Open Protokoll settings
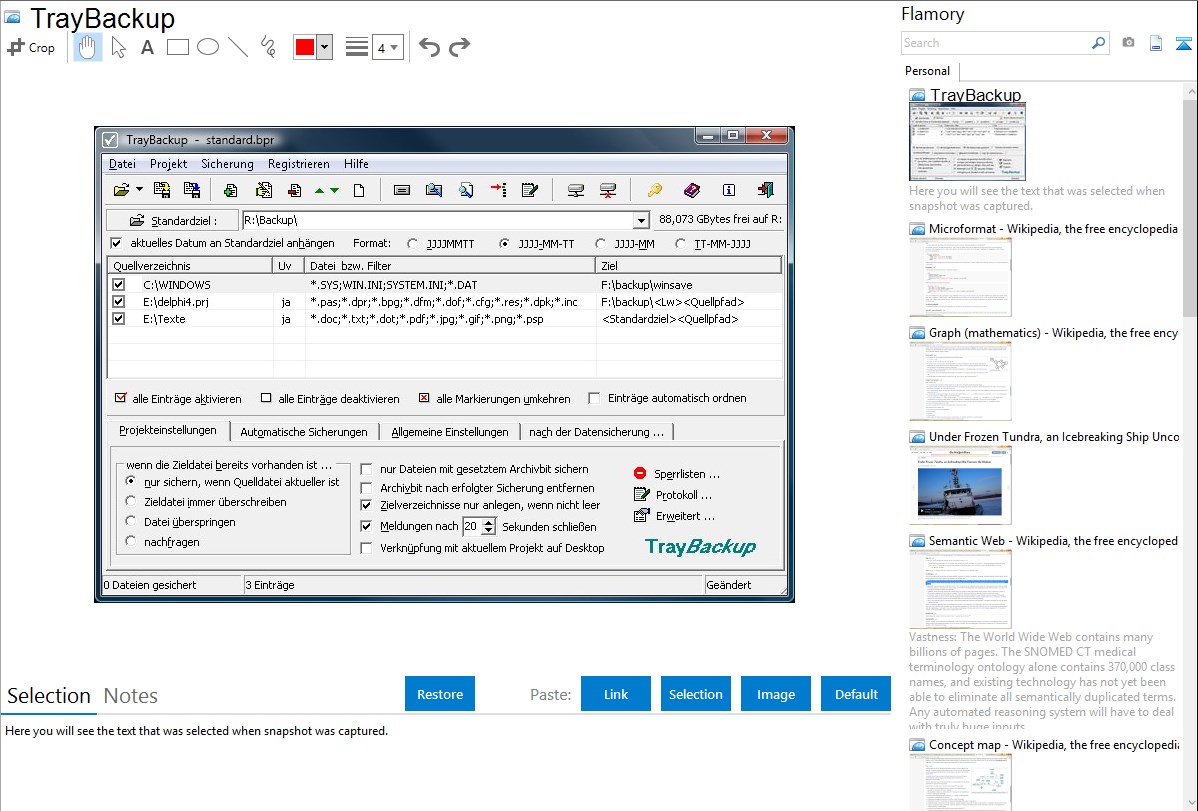Screen dimensions: 1198x811 [x=673, y=495]
